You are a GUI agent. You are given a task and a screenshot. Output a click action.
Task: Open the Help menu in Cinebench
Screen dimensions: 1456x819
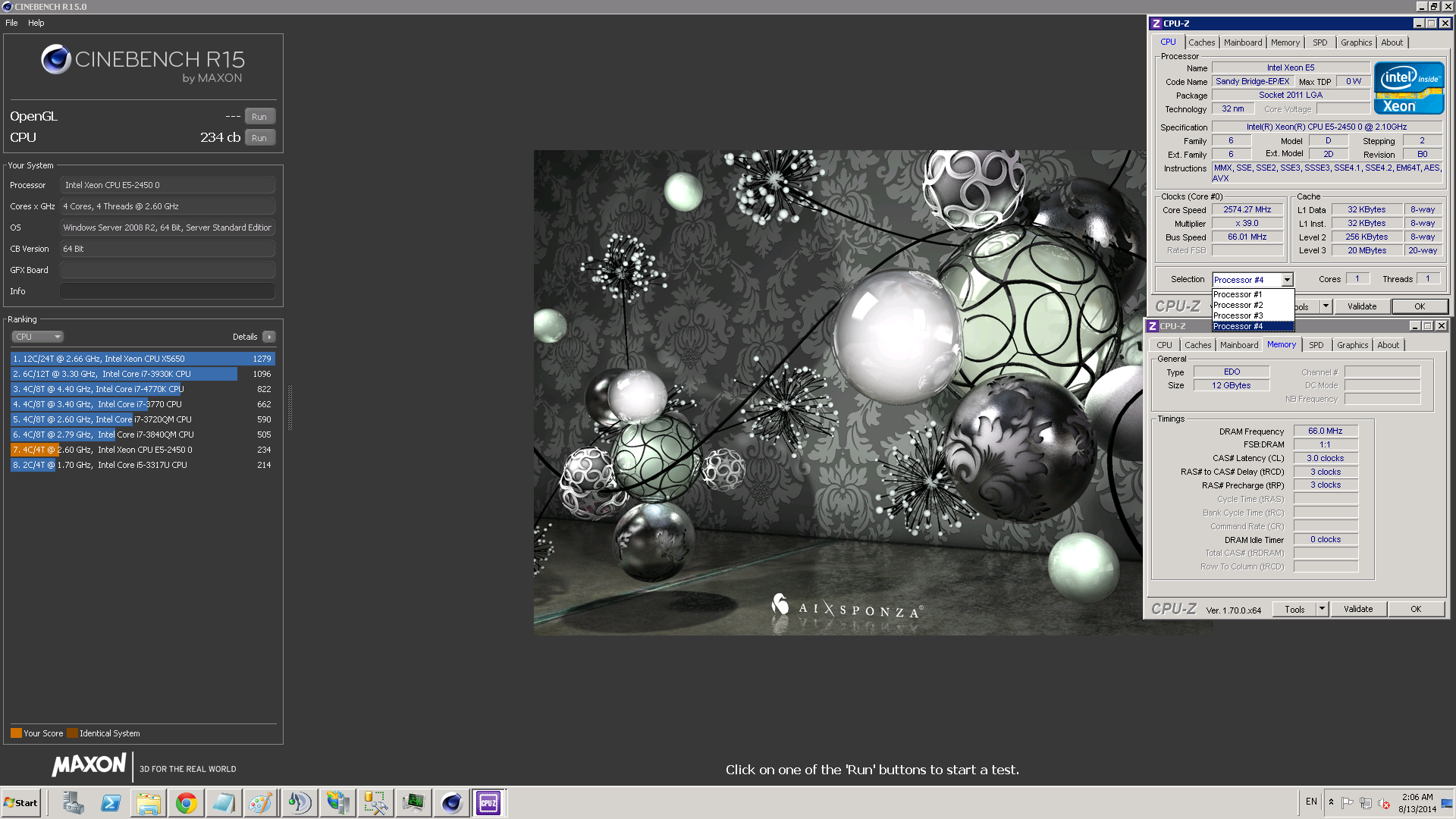click(x=36, y=23)
